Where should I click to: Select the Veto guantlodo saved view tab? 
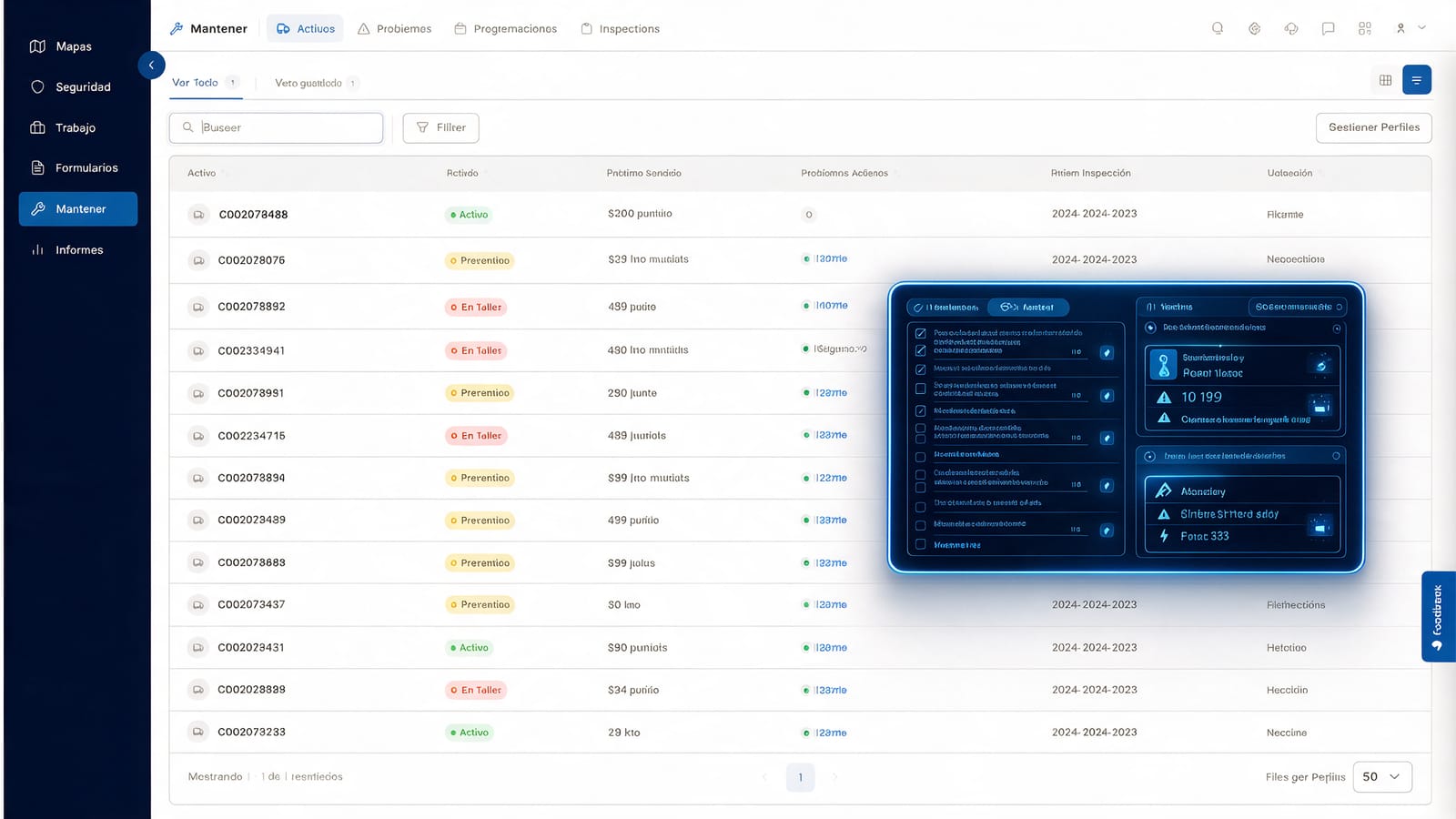[317, 83]
